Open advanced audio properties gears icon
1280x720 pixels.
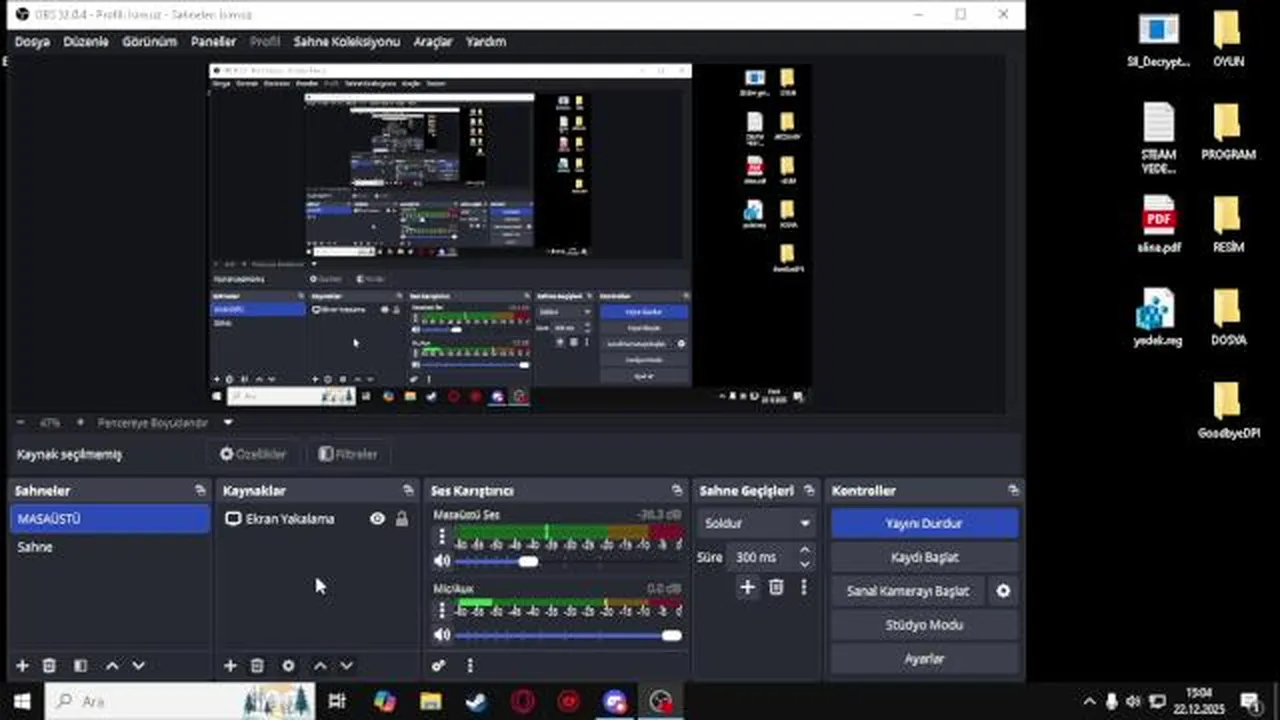(438, 666)
